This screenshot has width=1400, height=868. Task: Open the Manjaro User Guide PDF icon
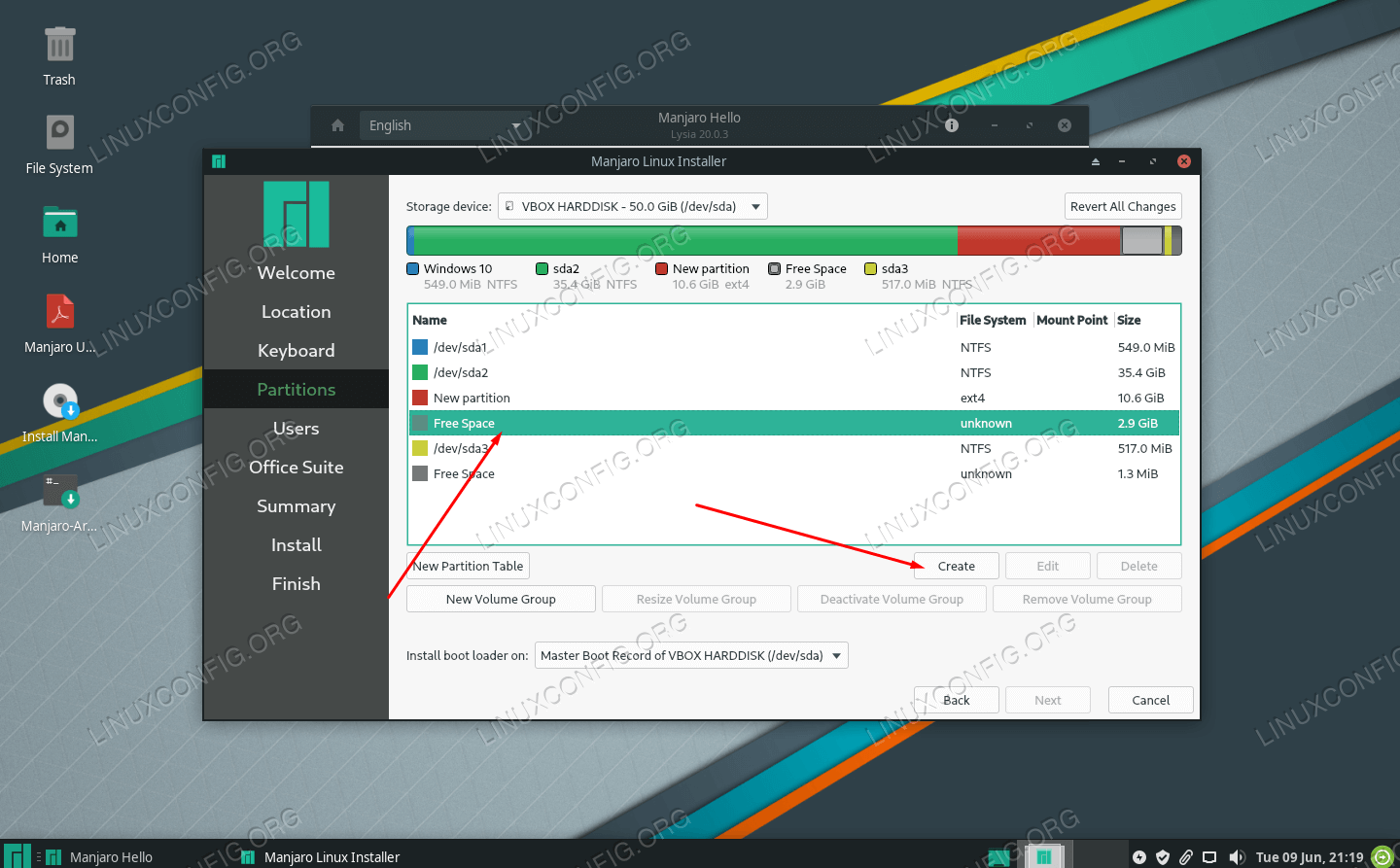click(x=59, y=312)
